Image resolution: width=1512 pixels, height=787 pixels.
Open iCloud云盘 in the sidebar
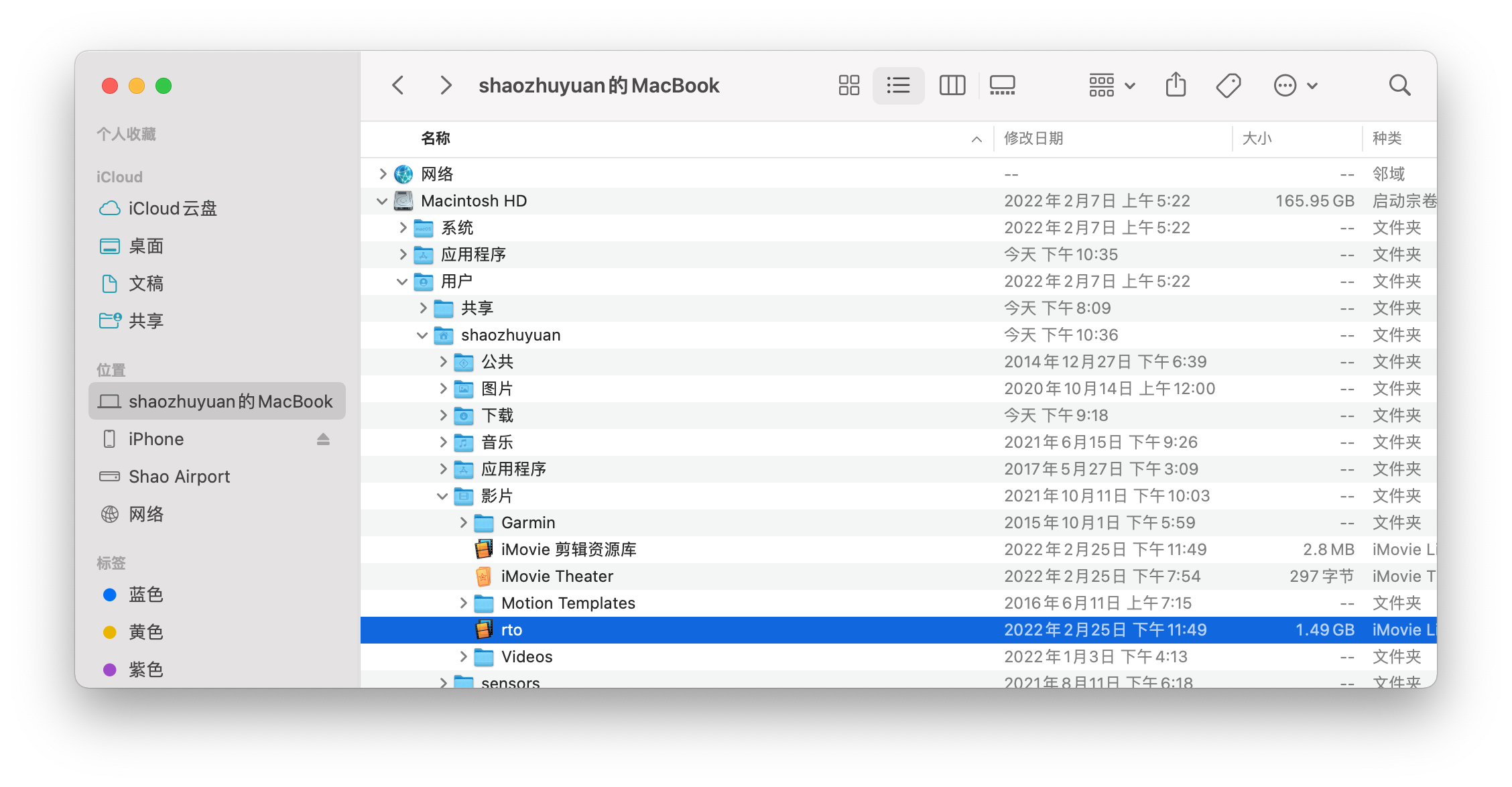click(x=172, y=208)
